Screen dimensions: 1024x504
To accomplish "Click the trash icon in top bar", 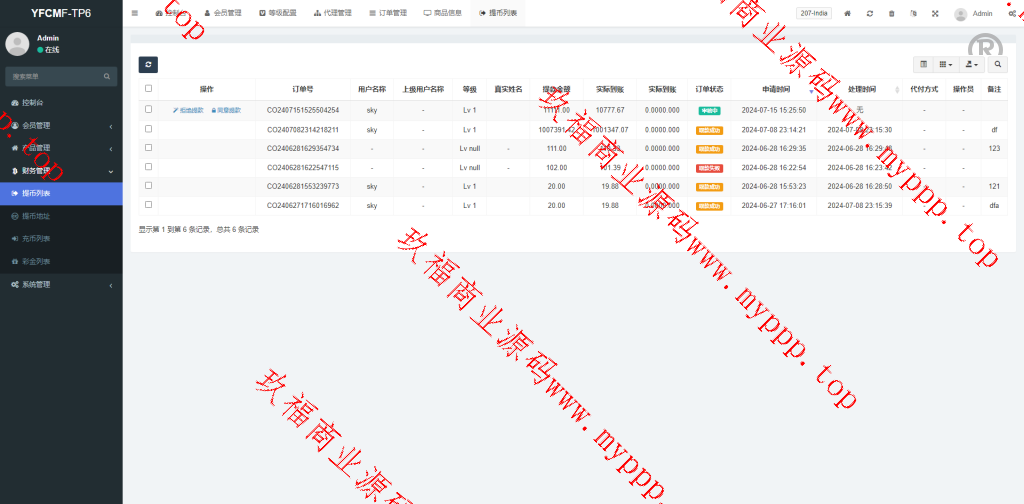I will pyautogui.click(x=892, y=14).
